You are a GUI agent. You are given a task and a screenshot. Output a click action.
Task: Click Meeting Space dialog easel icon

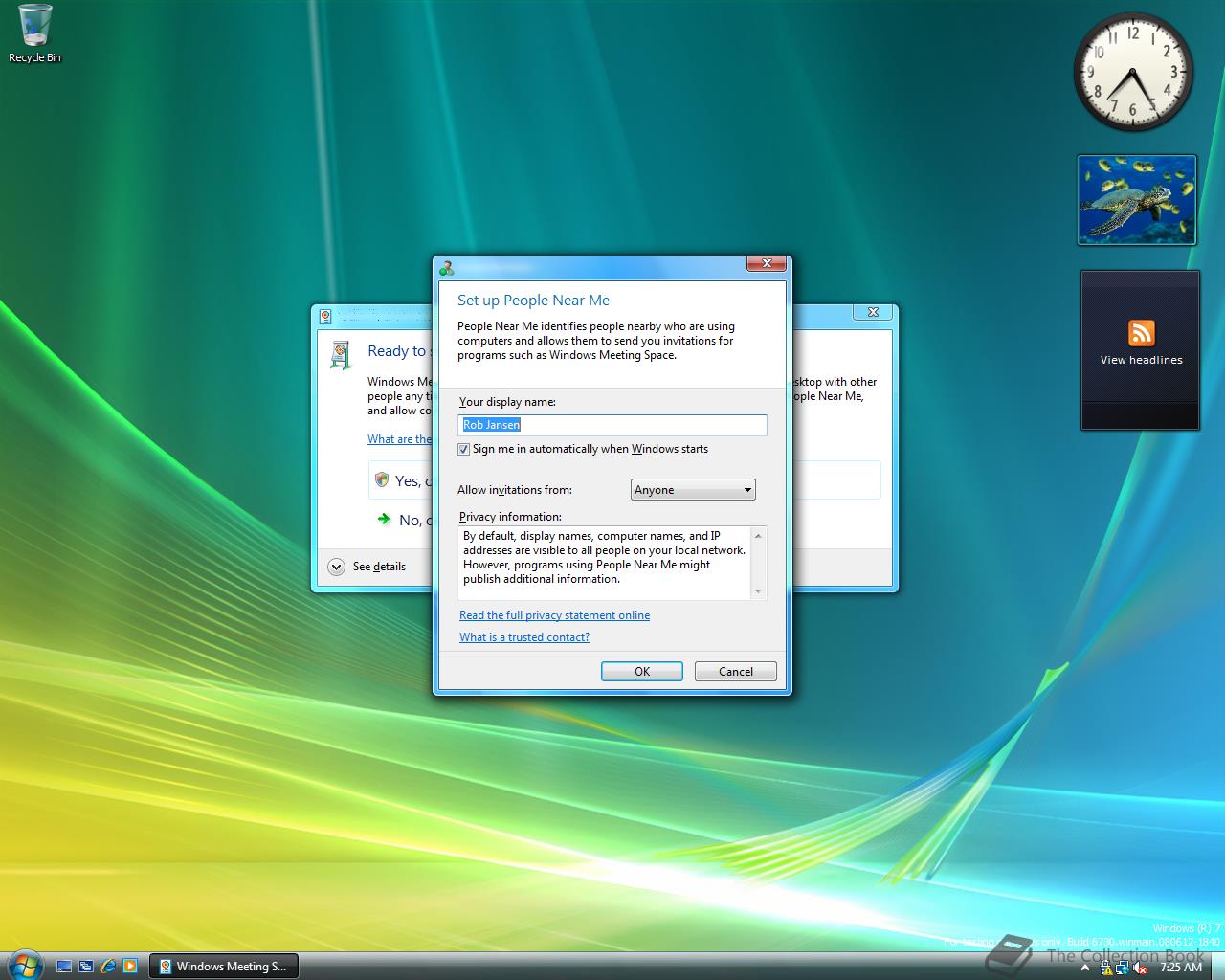(x=341, y=354)
